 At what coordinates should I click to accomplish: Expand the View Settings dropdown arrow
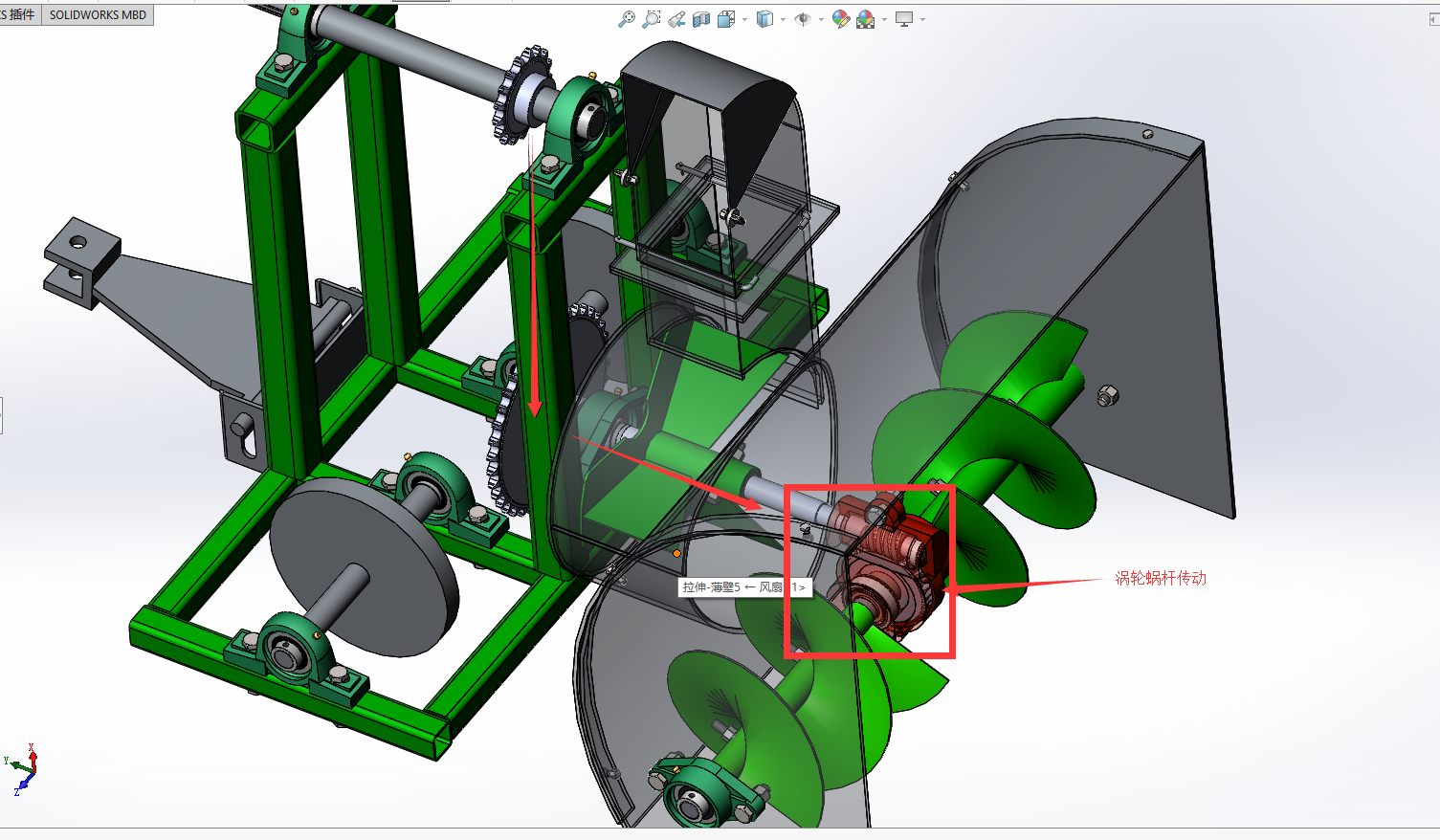[922, 19]
